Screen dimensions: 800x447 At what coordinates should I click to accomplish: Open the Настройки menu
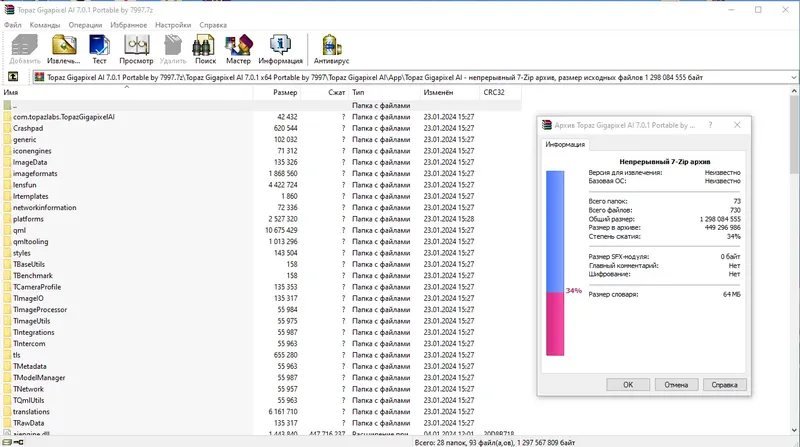click(173, 24)
